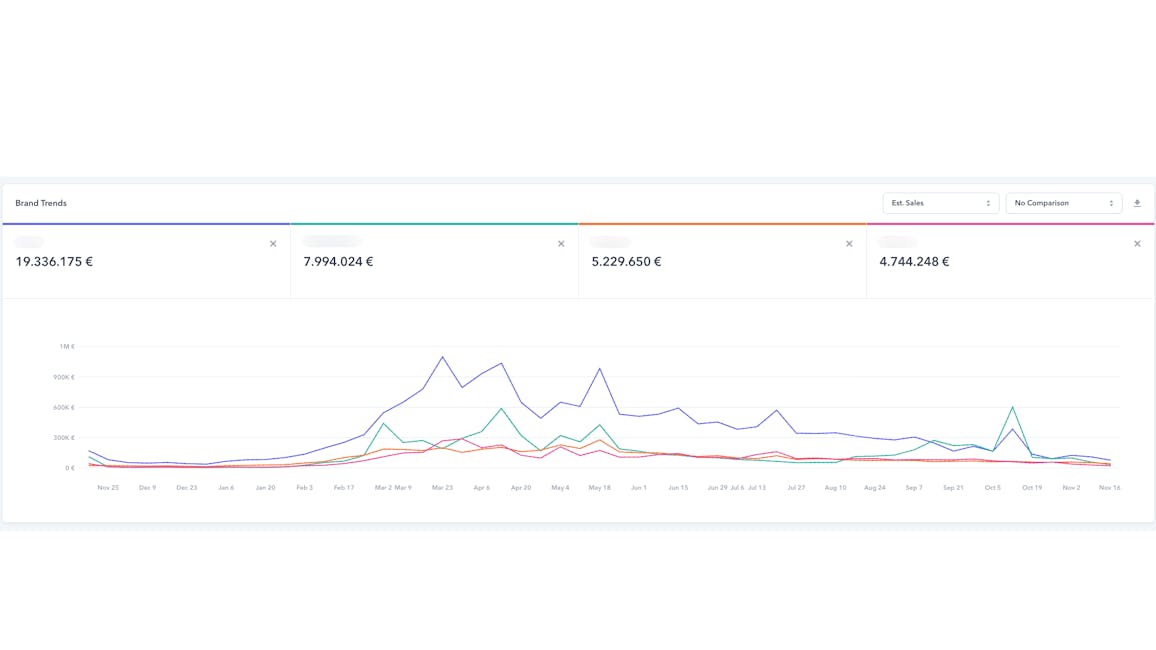Remove the 5.229.650 € brand card
Viewport: 1156px width, 650px height.
(x=849, y=244)
